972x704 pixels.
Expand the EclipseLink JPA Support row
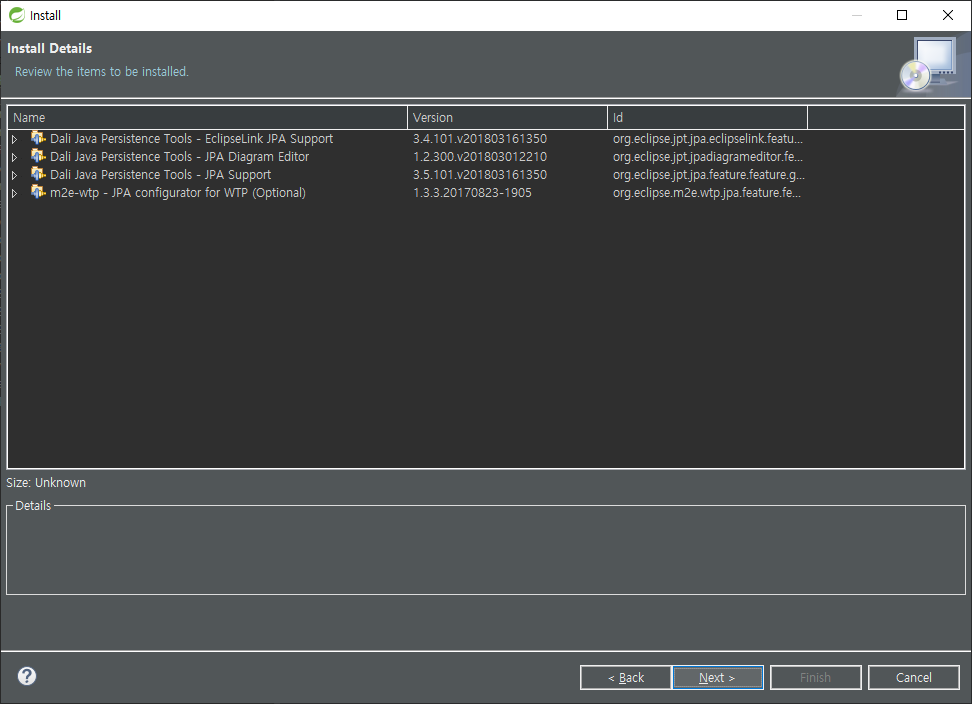[15, 139]
